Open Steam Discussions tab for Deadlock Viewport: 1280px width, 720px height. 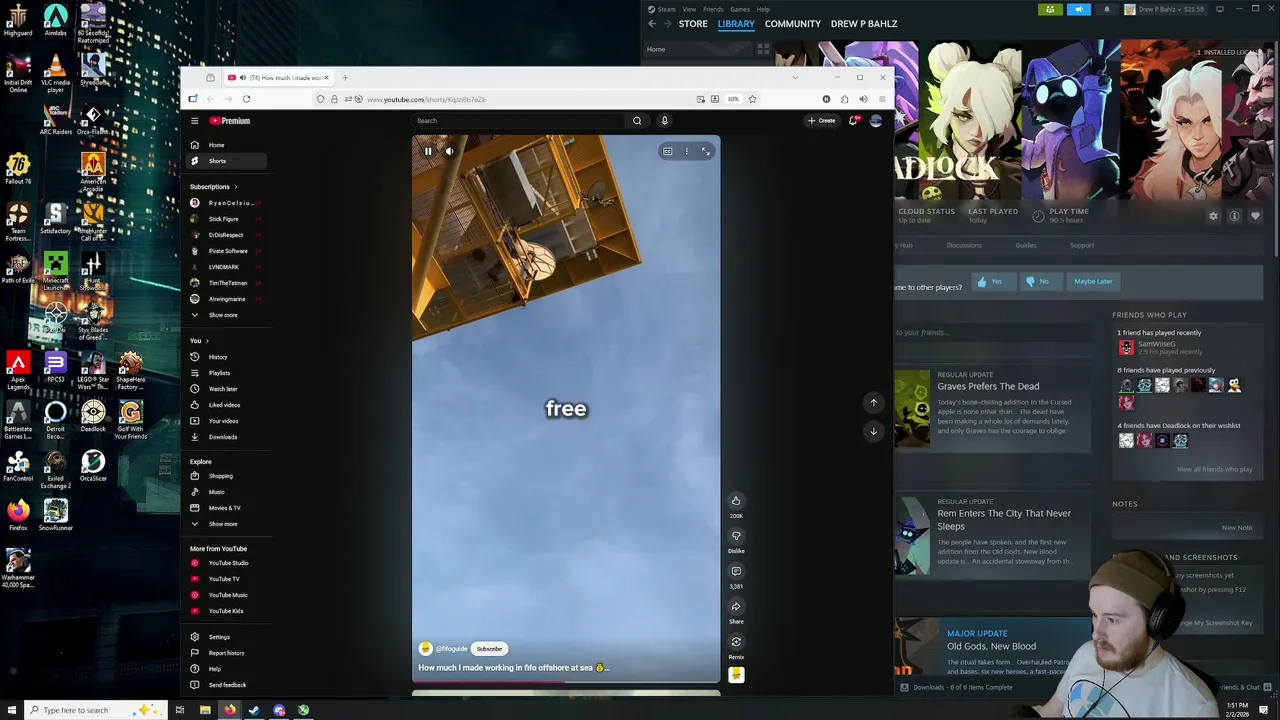[964, 245]
